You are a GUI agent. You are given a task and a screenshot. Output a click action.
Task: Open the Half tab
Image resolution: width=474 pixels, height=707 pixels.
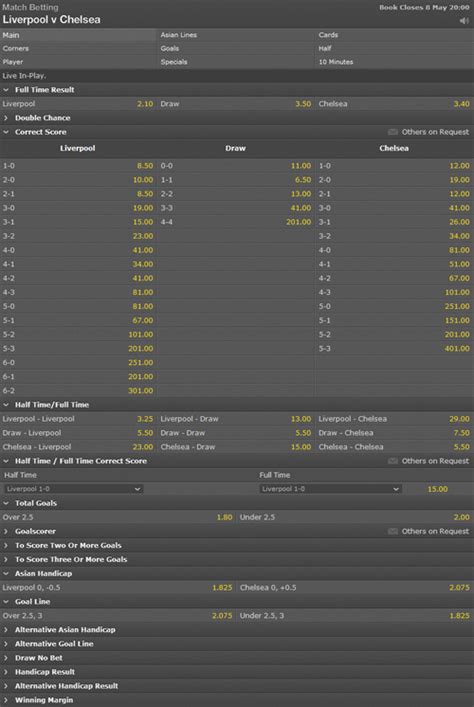coord(395,49)
